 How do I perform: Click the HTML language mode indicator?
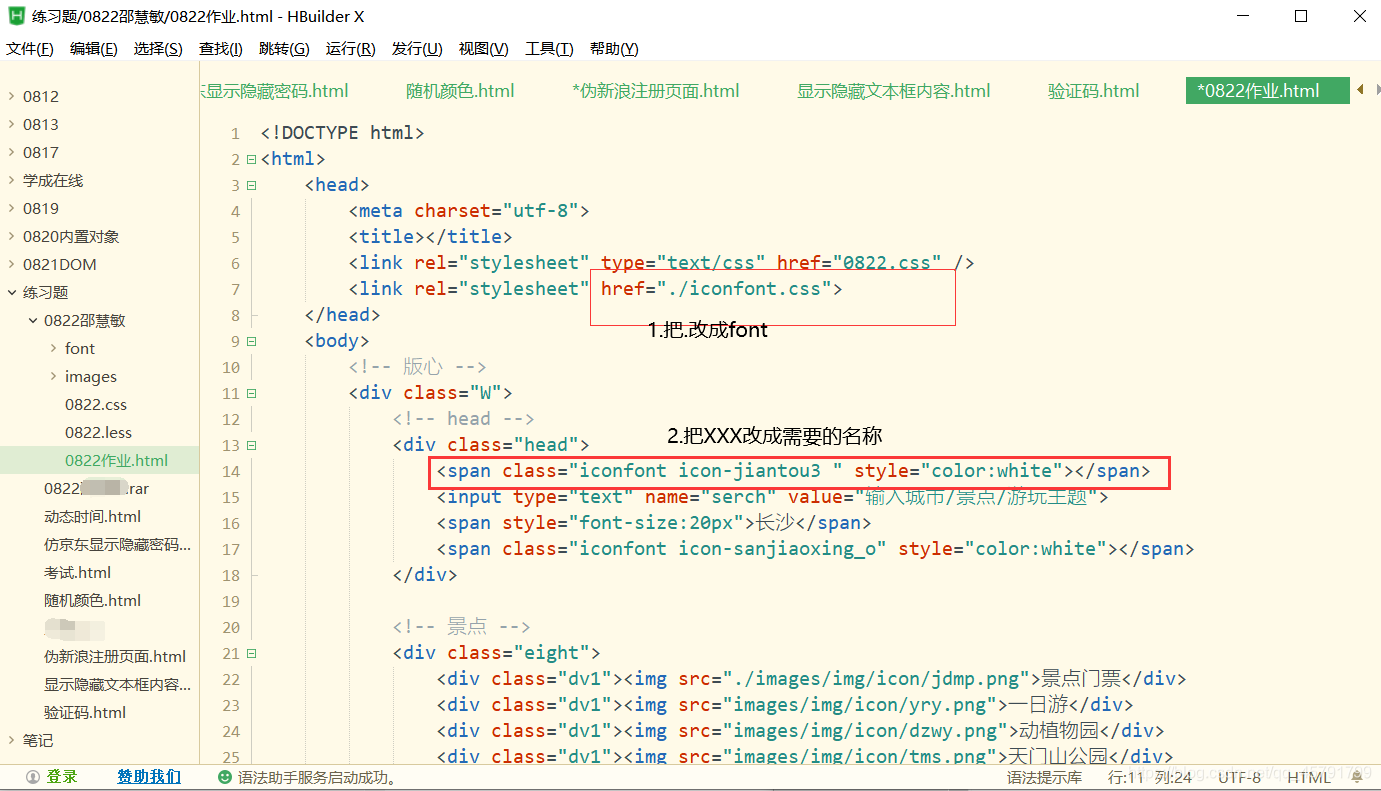pos(1309,777)
